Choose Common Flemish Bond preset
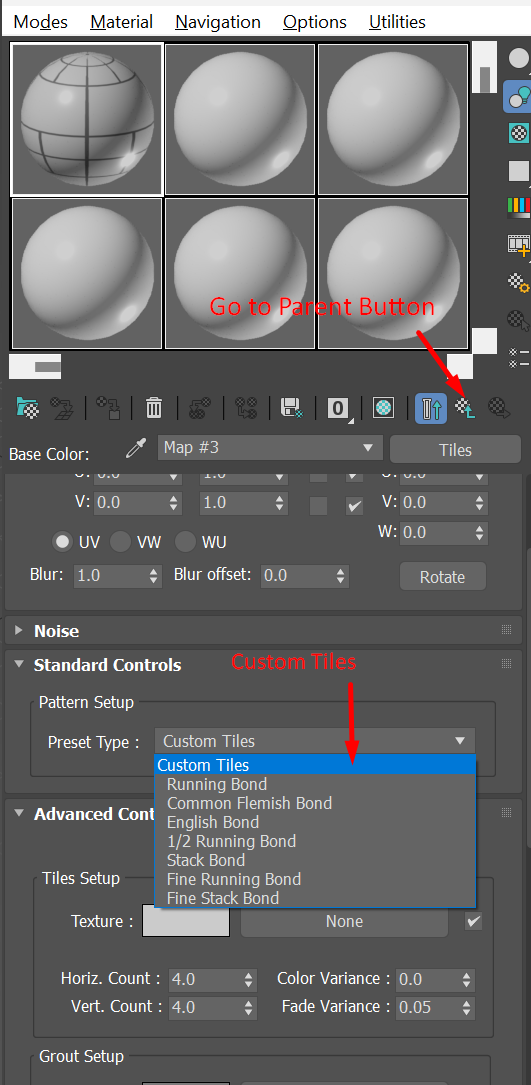The height and width of the screenshot is (1085, 531). (x=315, y=803)
